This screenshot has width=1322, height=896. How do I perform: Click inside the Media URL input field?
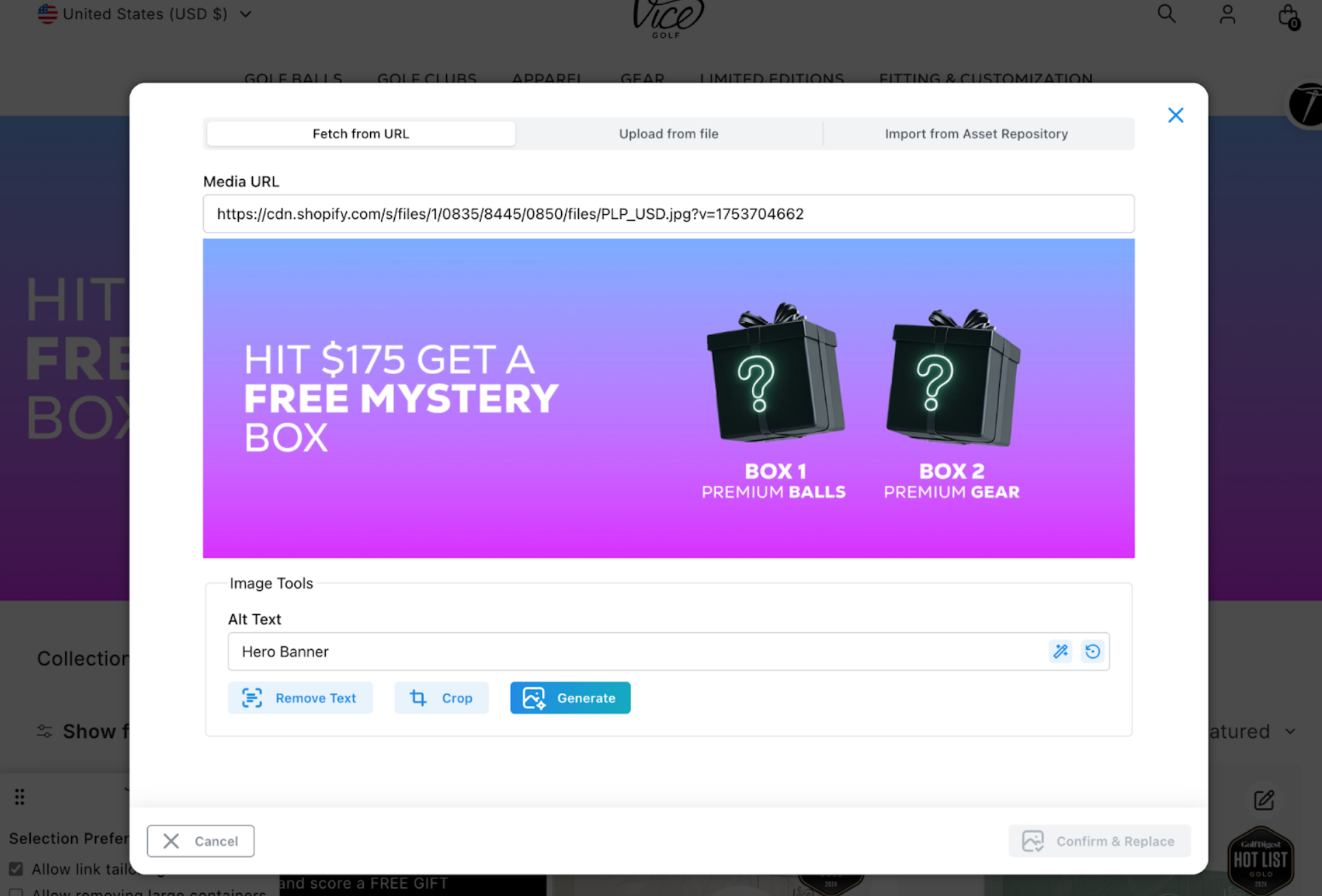tap(668, 213)
